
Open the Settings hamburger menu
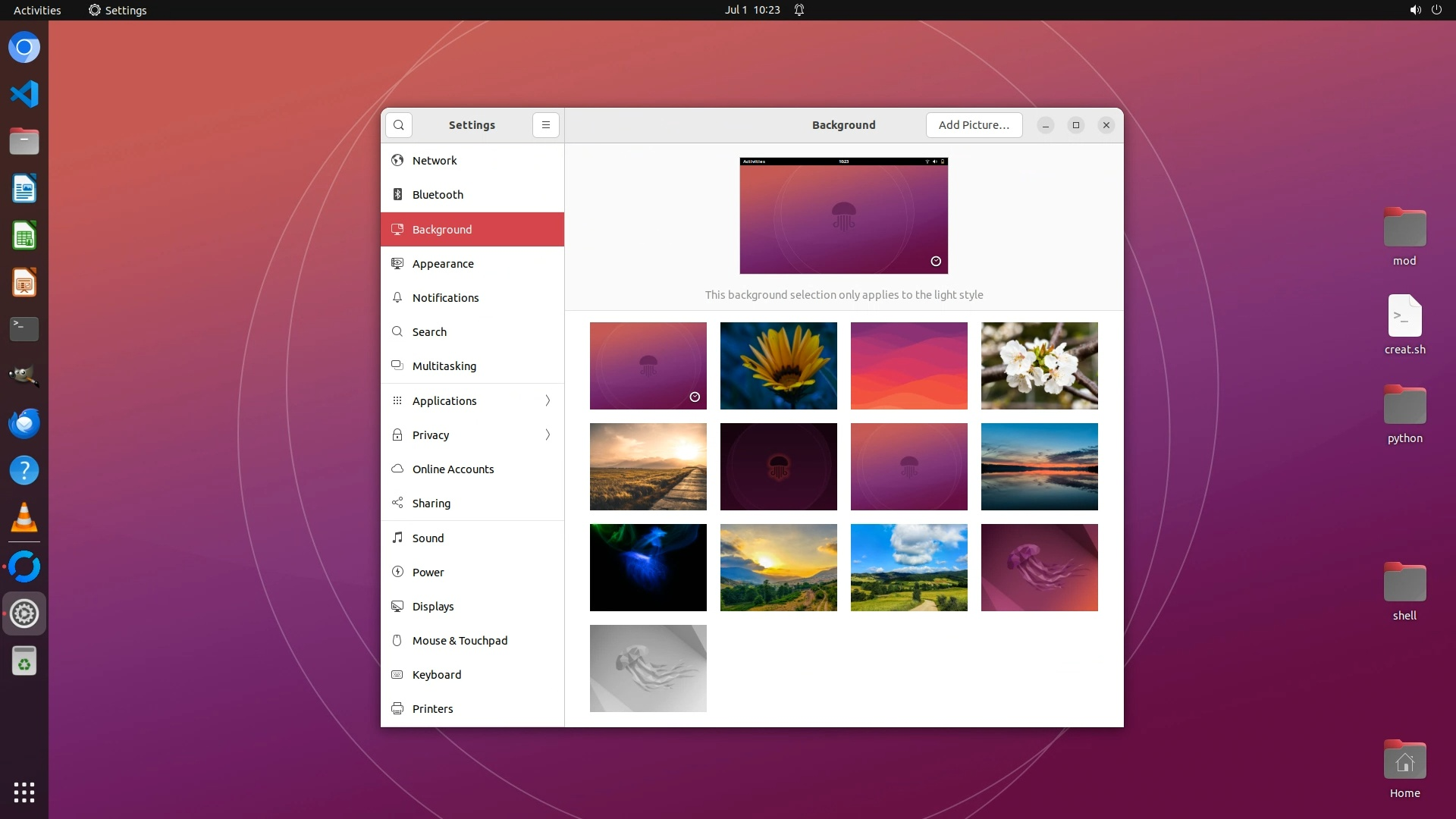click(546, 125)
